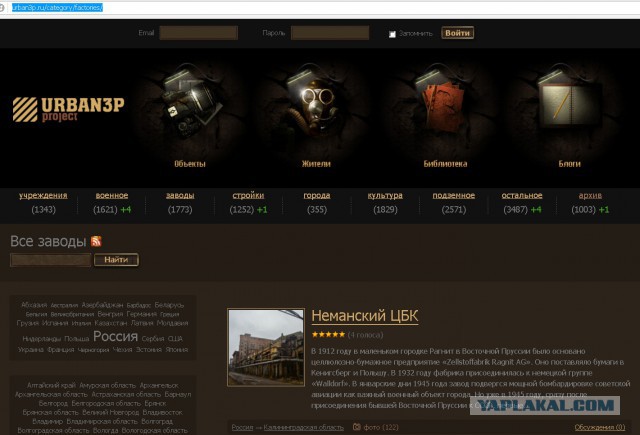The width and height of the screenshot is (640, 435).
Task: Open the Неманский ЦБК article title
Action: 365,316
